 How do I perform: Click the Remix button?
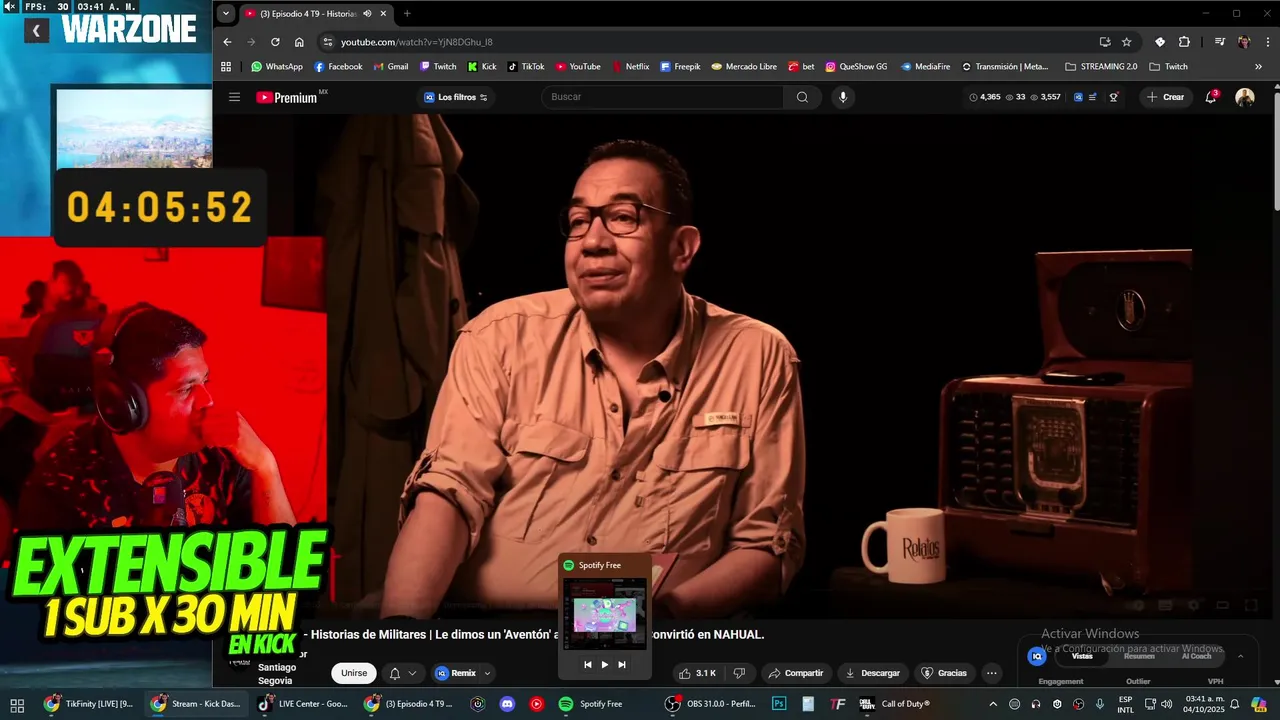click(x=456, y=673)
